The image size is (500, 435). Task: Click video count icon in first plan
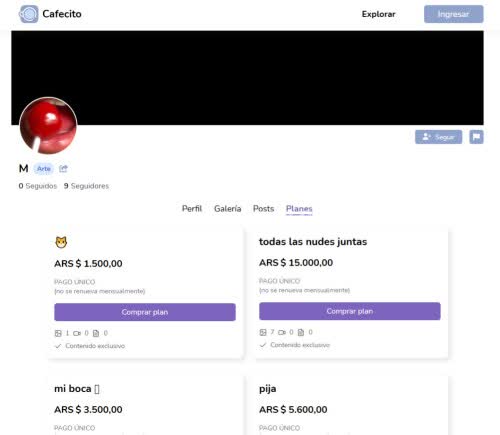tap(77, 333)
